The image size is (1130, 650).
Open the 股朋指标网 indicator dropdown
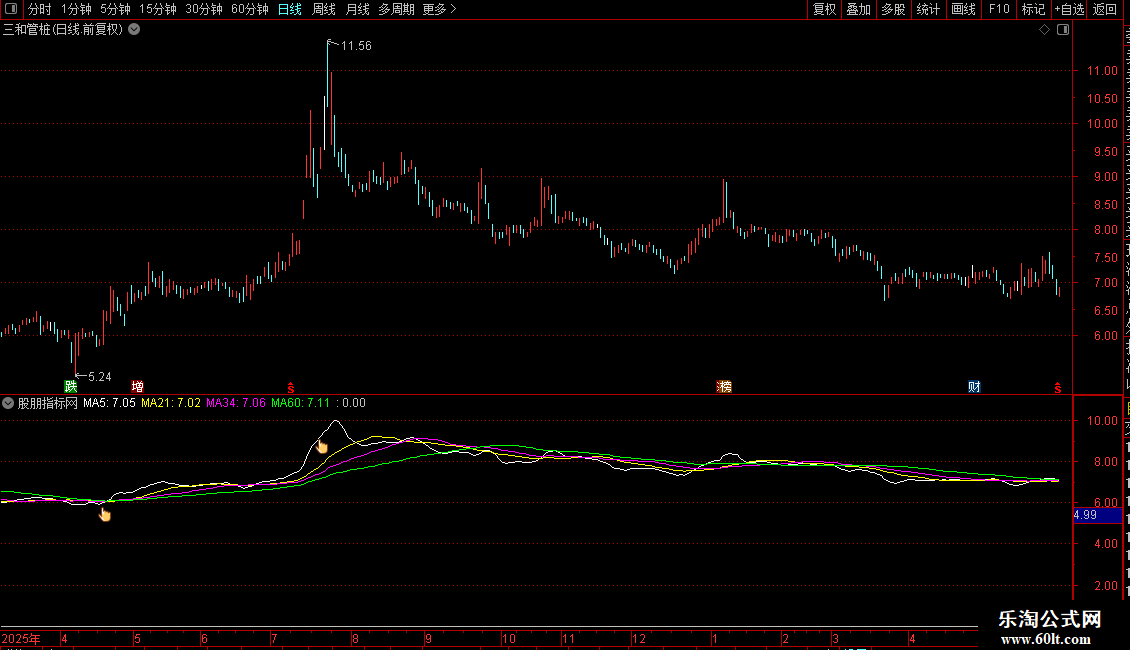tap(8, 404)
